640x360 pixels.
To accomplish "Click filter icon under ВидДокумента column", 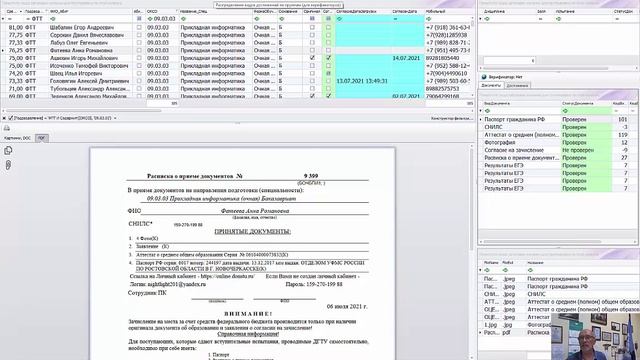I will point(487,111).
